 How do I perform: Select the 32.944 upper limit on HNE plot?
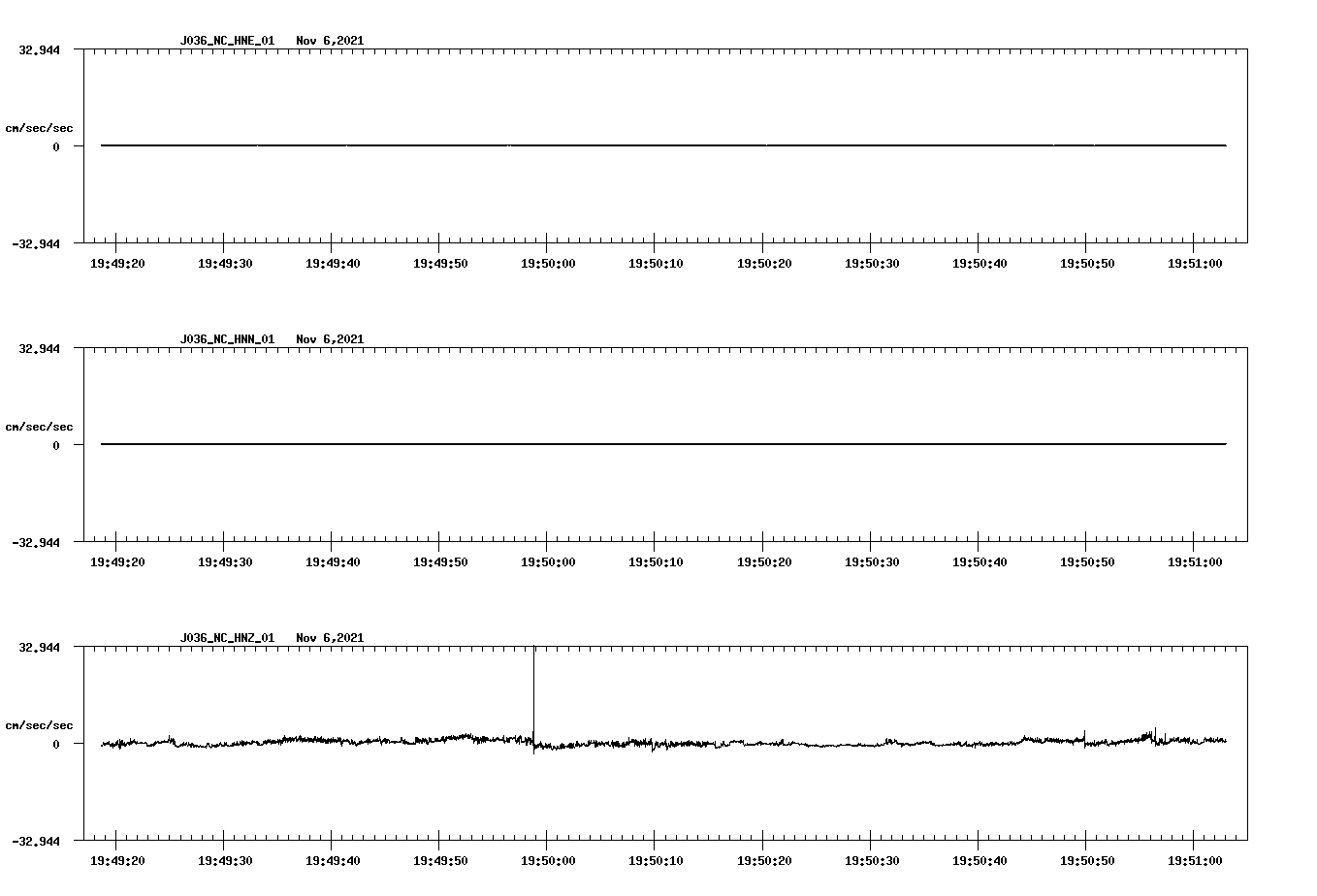pyautogui.click(x=39, y=49)
